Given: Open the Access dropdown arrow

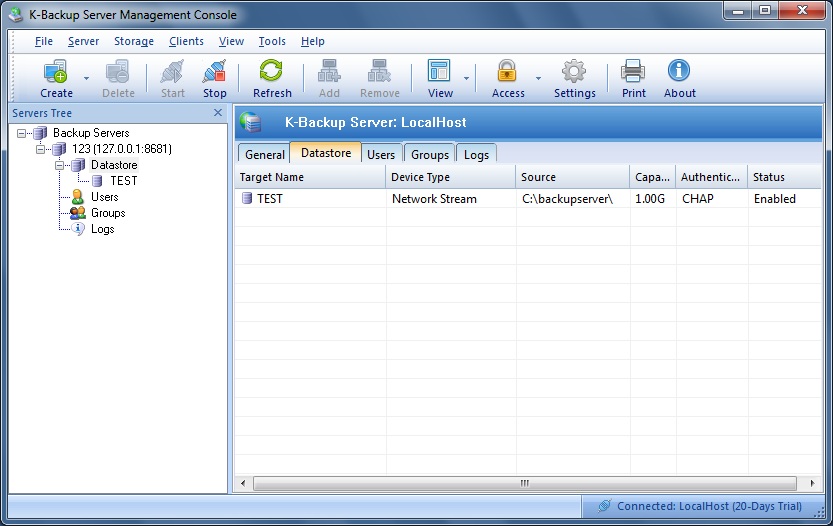Looking at the screenshot, I should click(x=538, y=79).
